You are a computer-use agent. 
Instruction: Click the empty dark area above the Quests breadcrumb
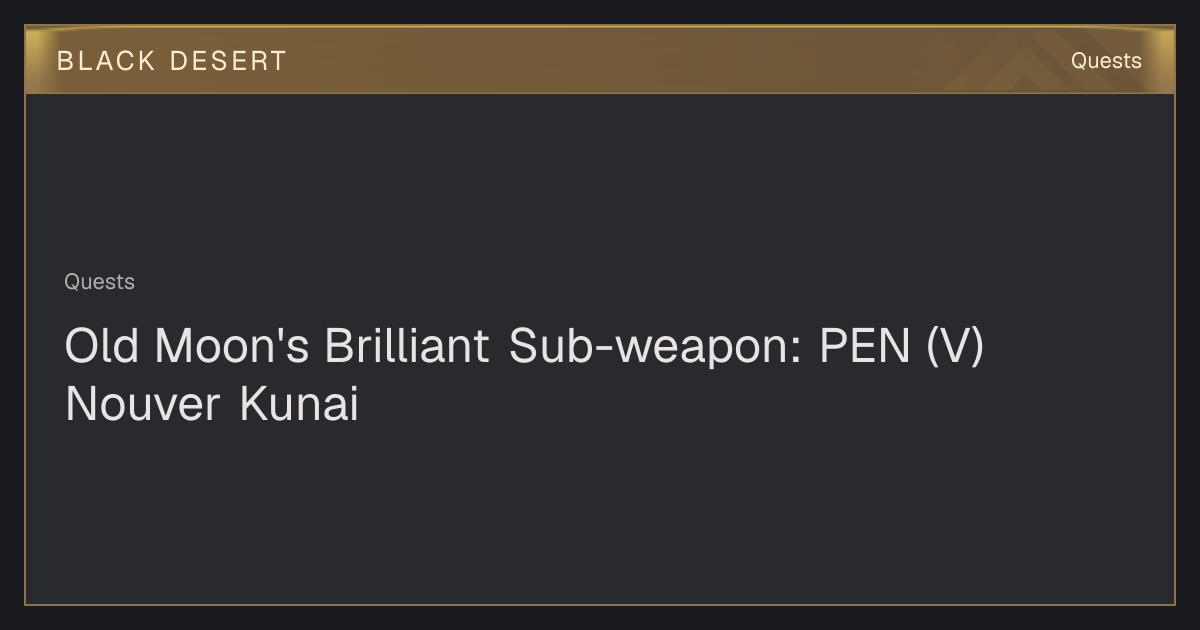click(600, 180)
